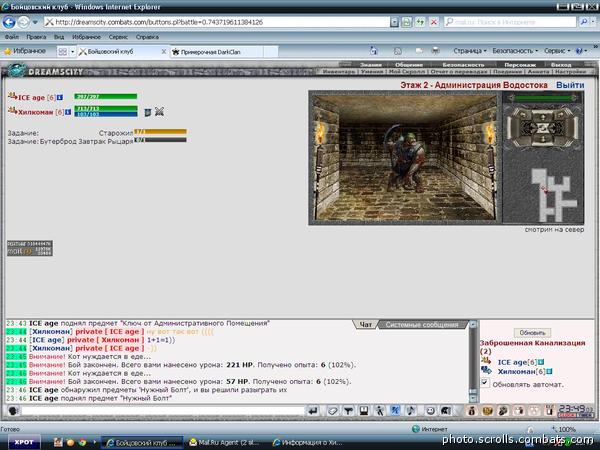Click the XPOT Start button on taskbar
The image size is (600, 450).
24,442
